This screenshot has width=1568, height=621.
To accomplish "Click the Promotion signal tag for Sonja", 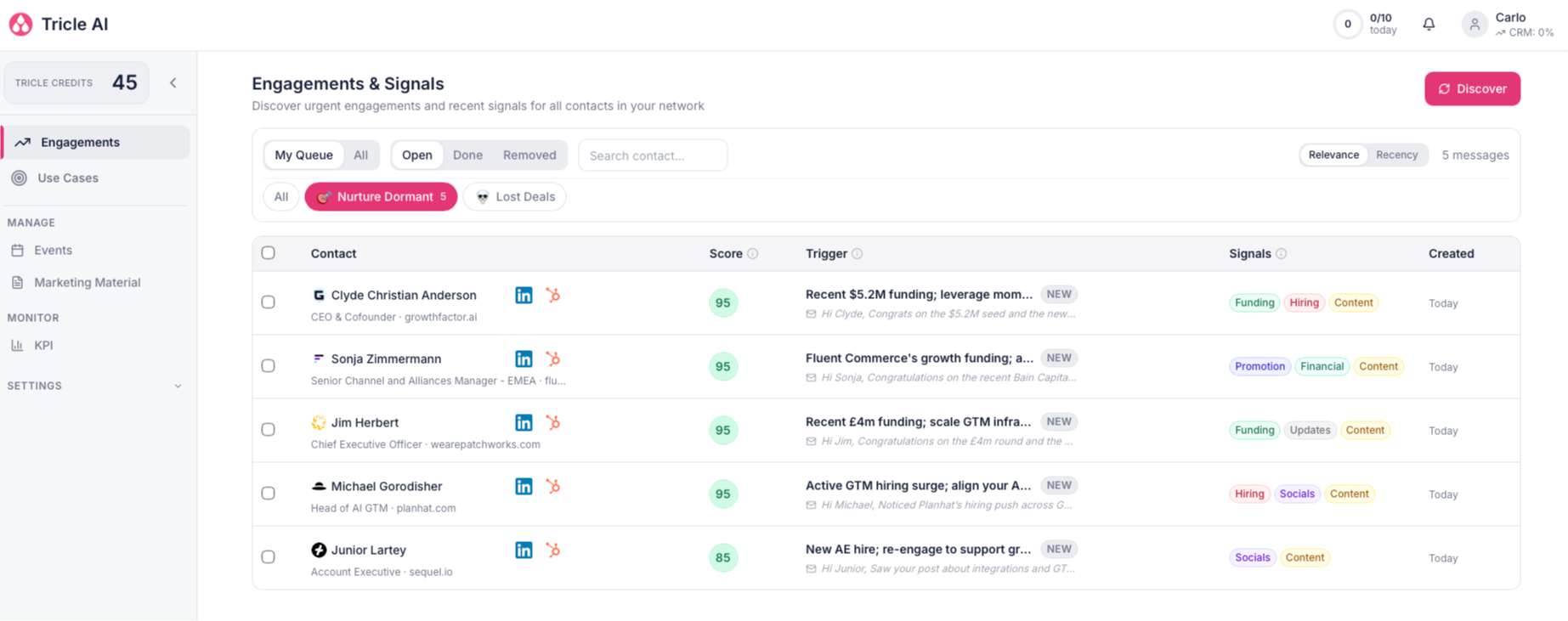I will pyautogui.click(x=1259, y=367).
